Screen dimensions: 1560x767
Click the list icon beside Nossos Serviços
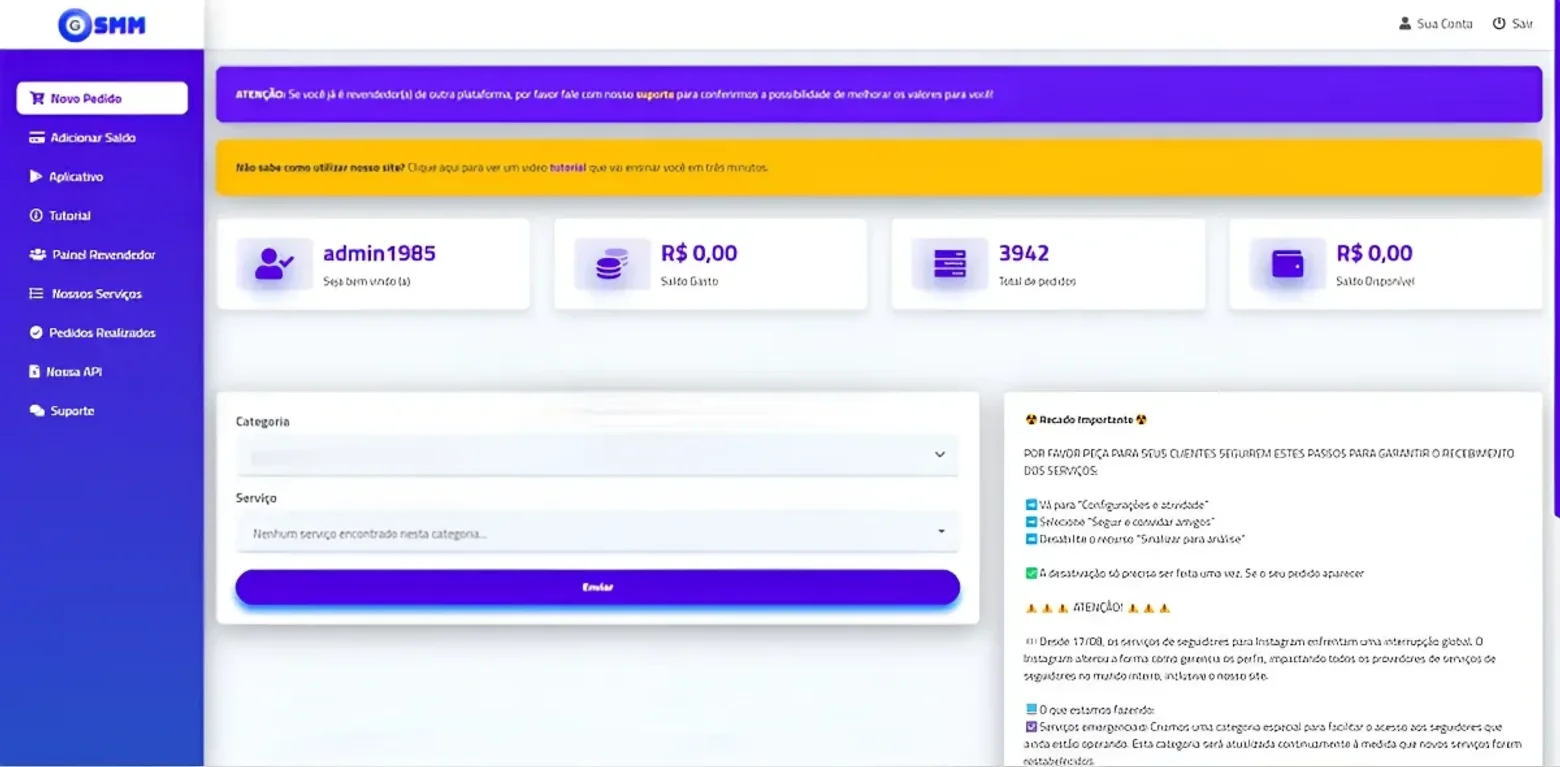click(x=37, y=294)
